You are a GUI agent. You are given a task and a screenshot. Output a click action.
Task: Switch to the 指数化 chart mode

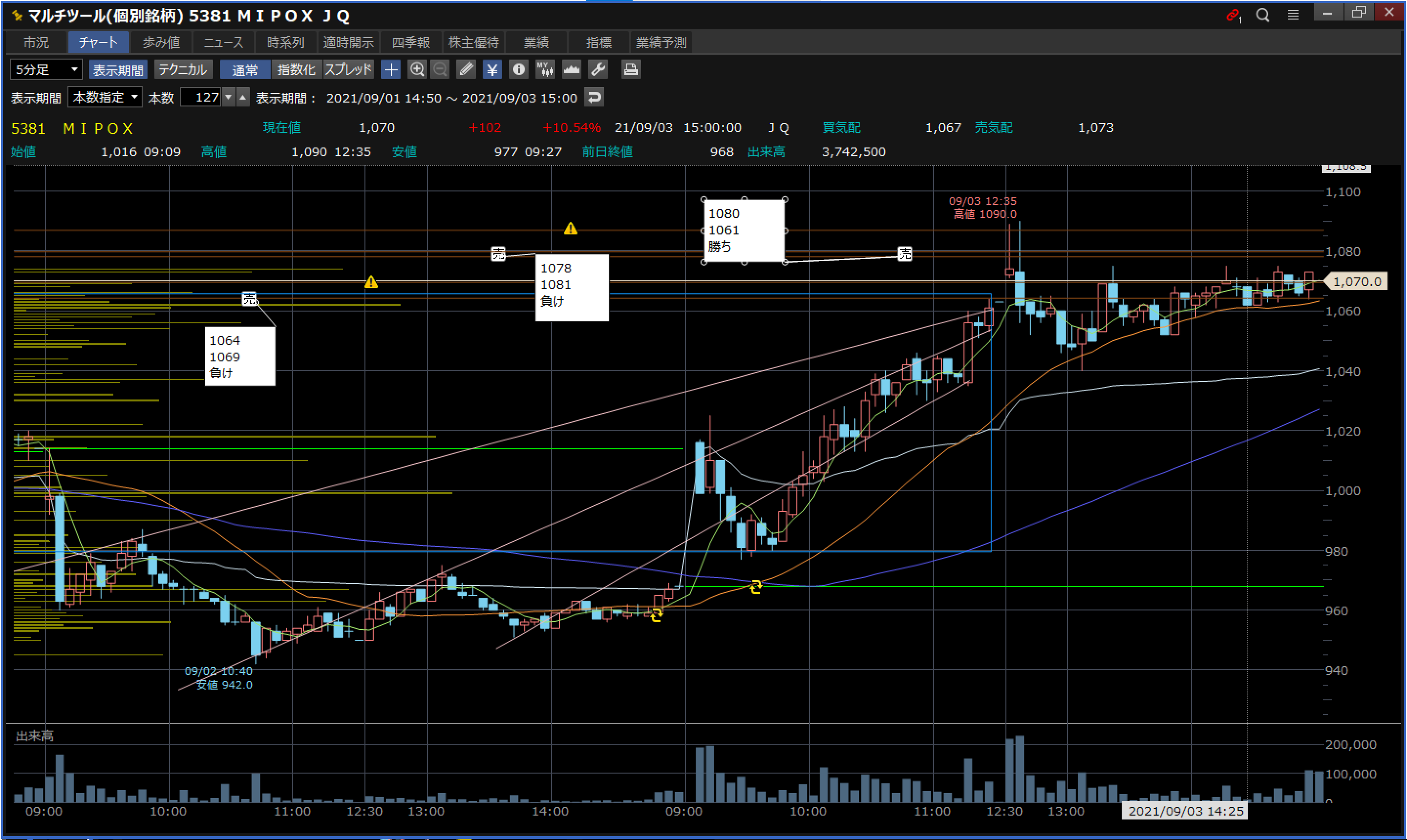pyautogui.click(x=296, y=70)
